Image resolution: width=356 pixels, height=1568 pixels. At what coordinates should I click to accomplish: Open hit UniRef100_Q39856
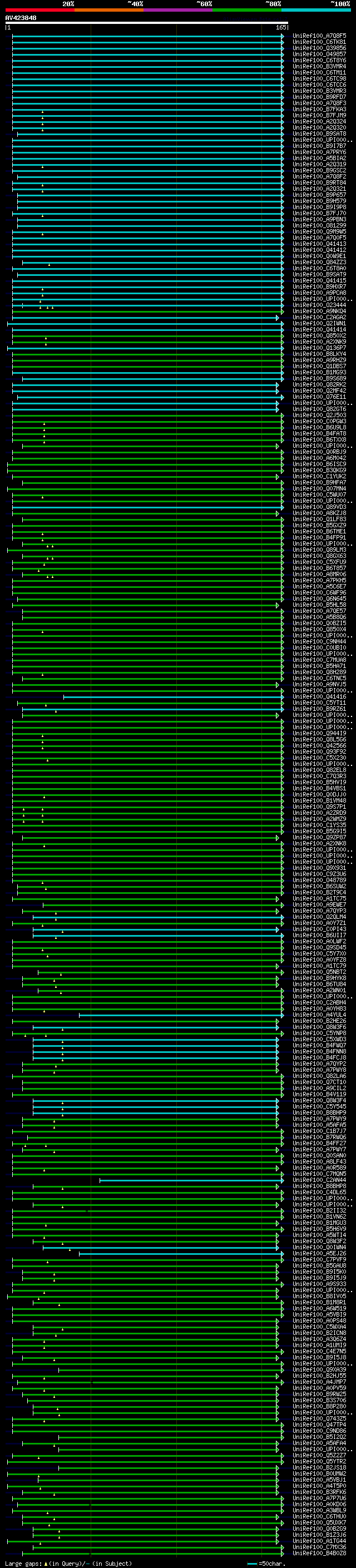pyautogui.click(x=319, y=48)
